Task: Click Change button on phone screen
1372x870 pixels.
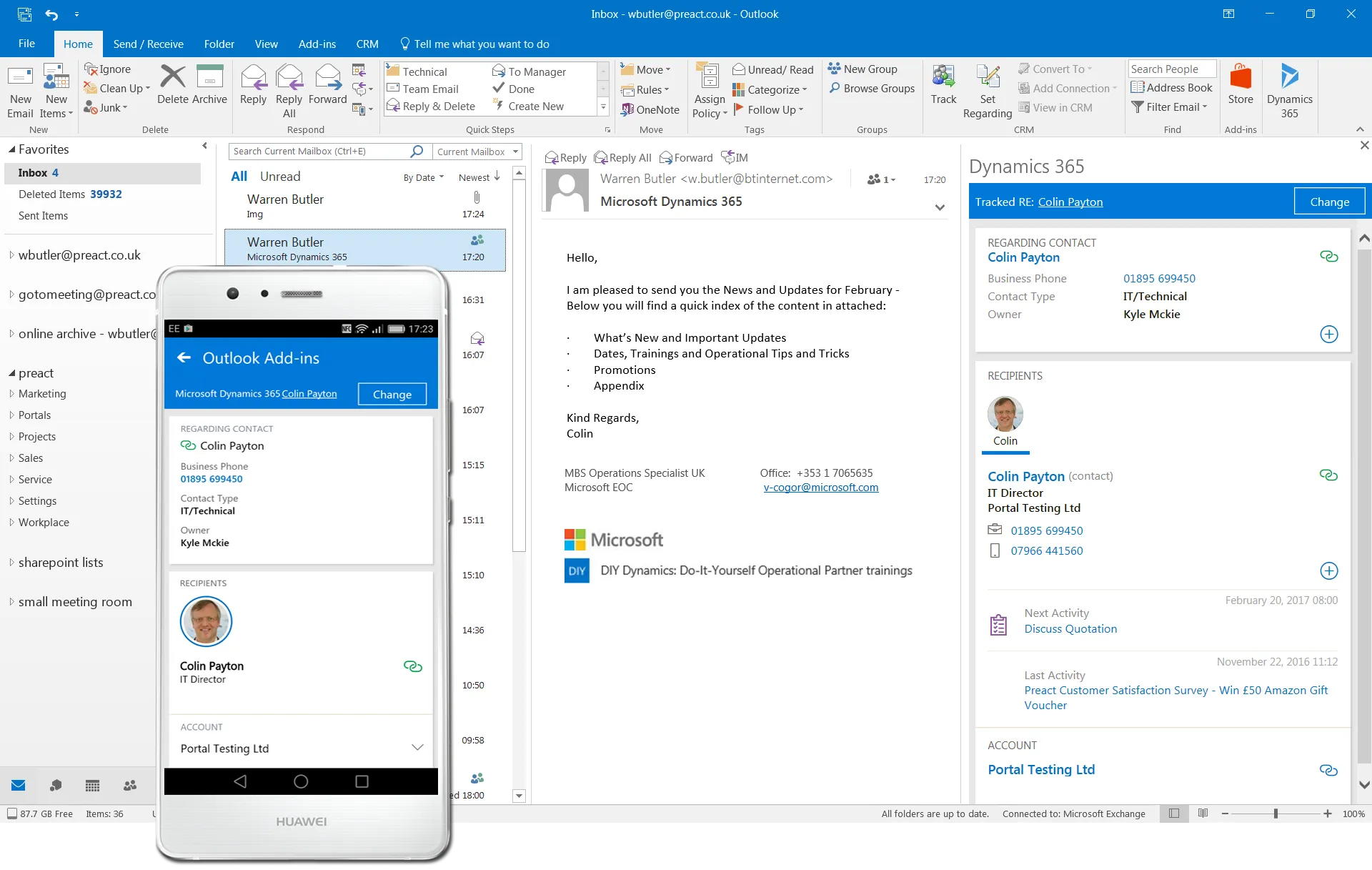Action: [x=392, y=394]
